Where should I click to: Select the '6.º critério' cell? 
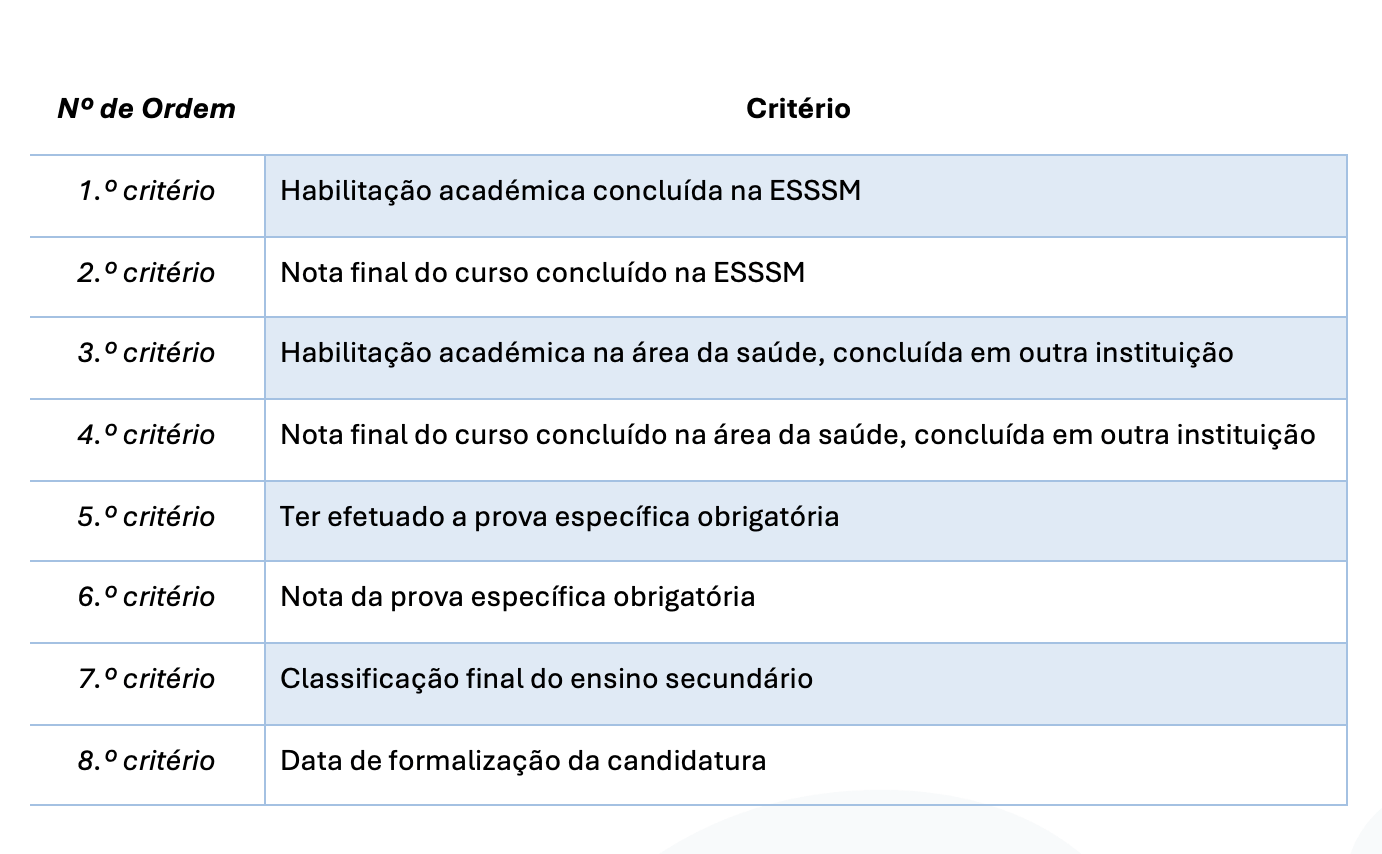[146, 597]
